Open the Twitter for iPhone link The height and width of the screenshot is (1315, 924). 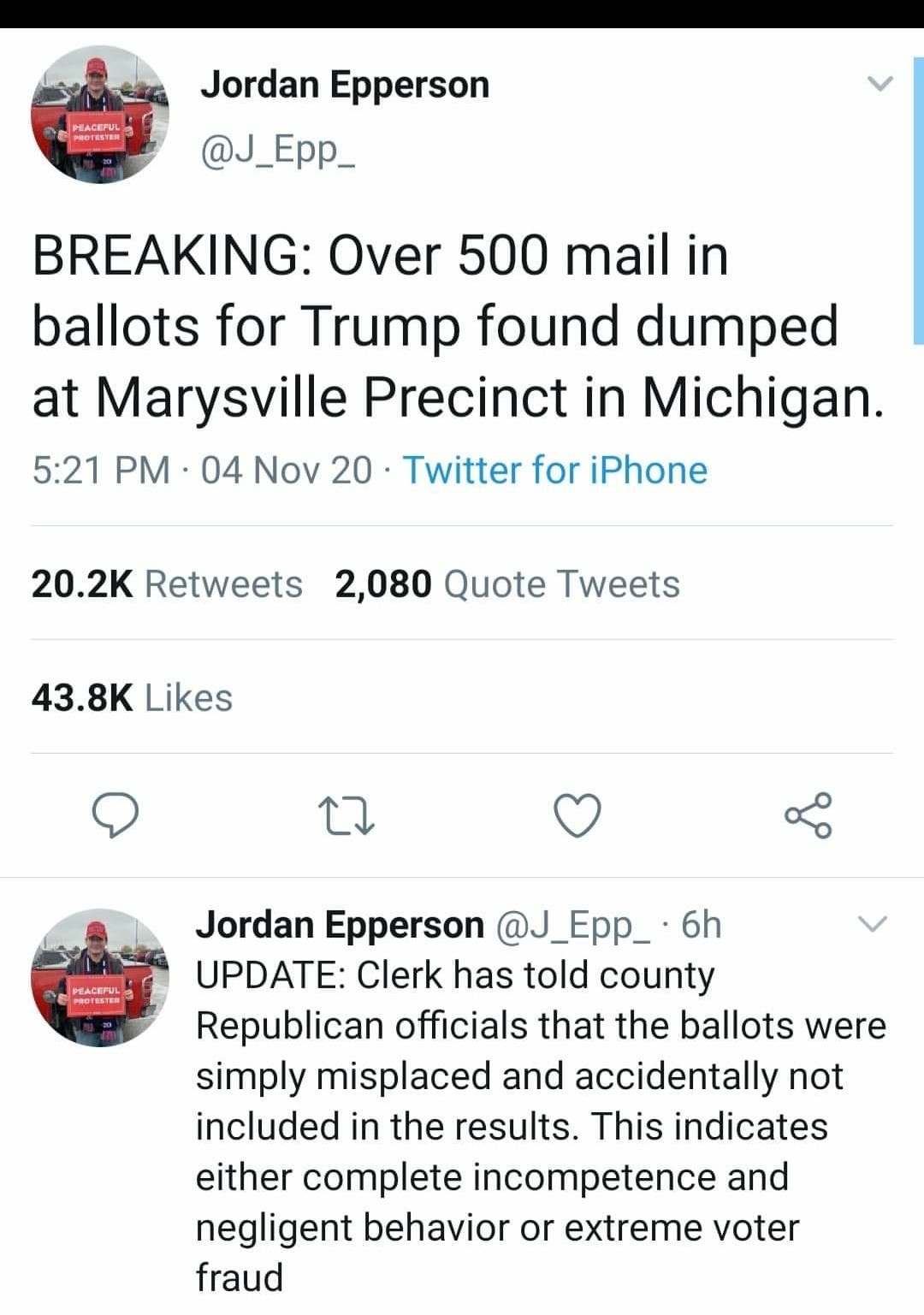[555, 470]
